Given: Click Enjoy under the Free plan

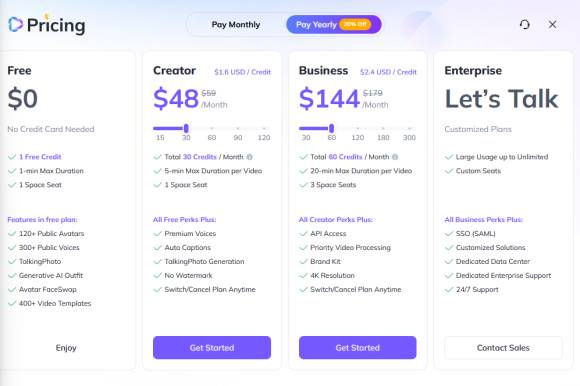Looking at the screenshot, I should (66, 348).
